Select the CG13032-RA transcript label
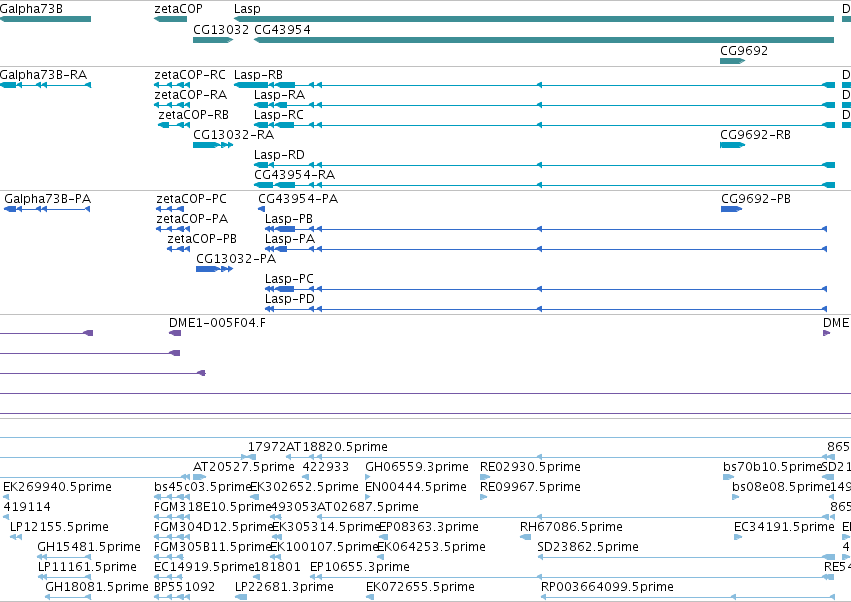This screenshot has width=851, height=602. pyautogui.click(x=233, y=135)
